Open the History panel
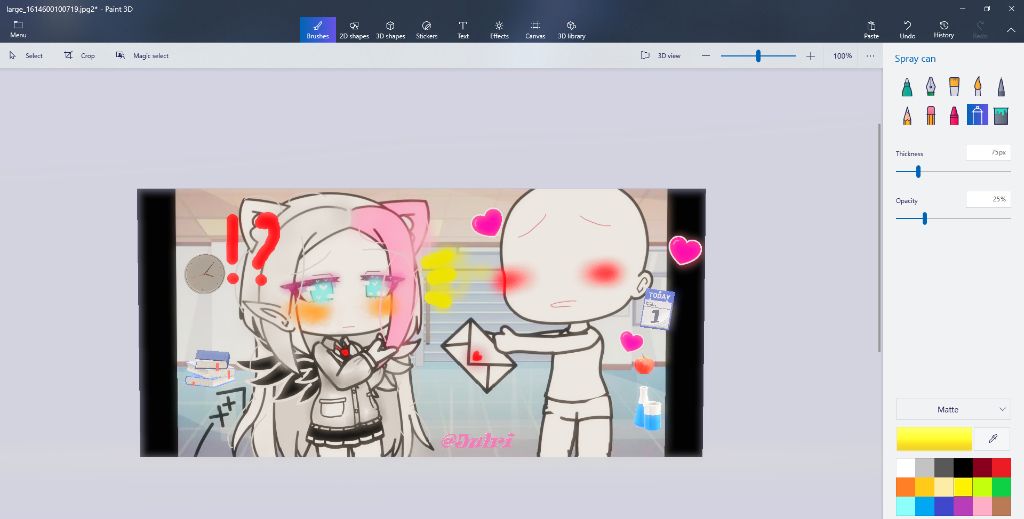Viewport: 1024px width, 519px height. (x=944, y=29)
